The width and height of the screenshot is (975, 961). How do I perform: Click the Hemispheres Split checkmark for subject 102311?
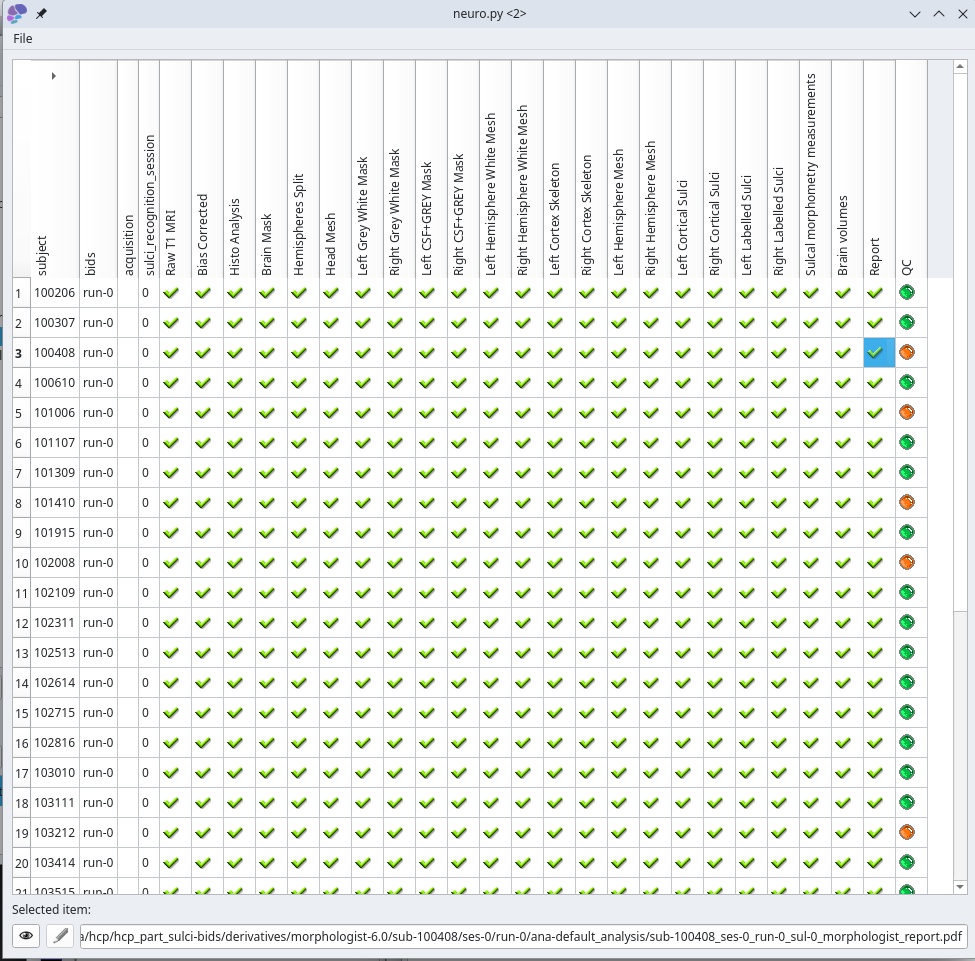[x=299, y=623]
